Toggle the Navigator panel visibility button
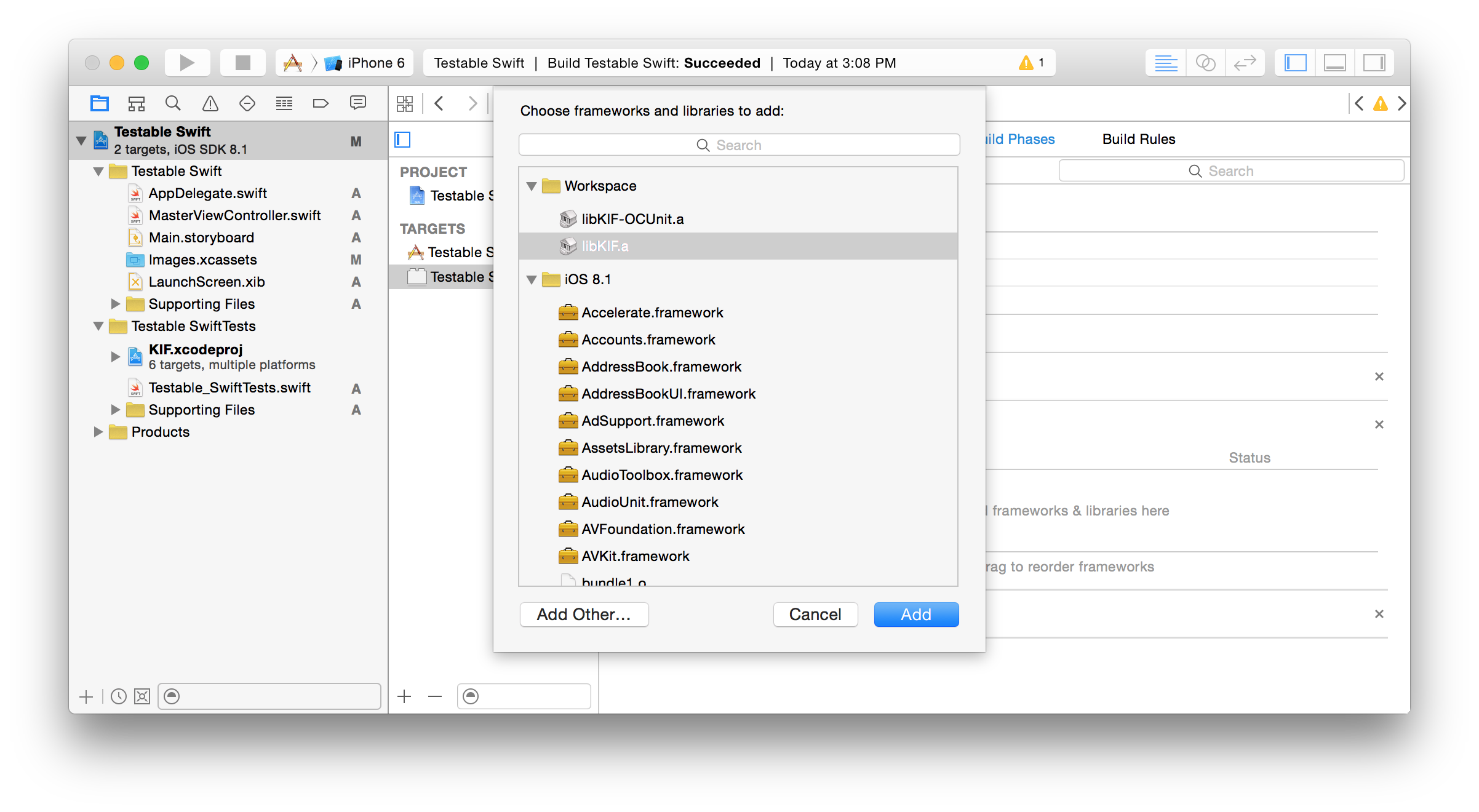The height and width of the screenshot is (812, 1479). (x=1295, y=63)
